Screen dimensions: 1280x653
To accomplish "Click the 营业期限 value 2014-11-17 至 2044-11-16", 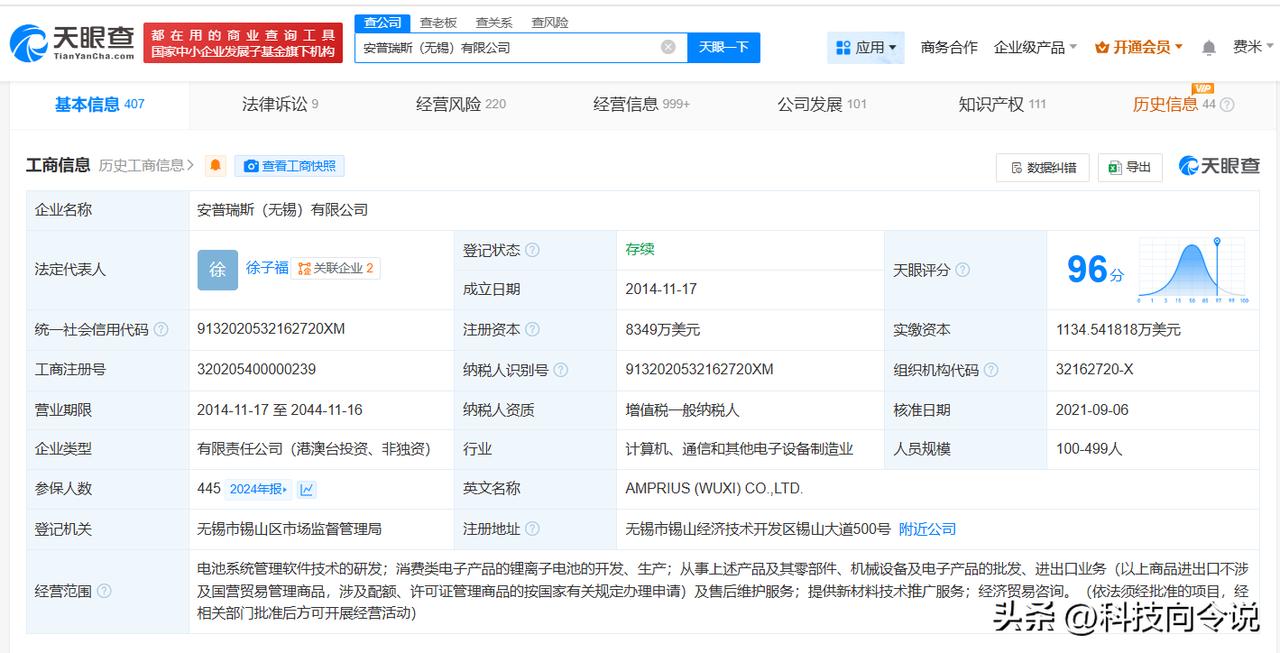I will 280,409.
